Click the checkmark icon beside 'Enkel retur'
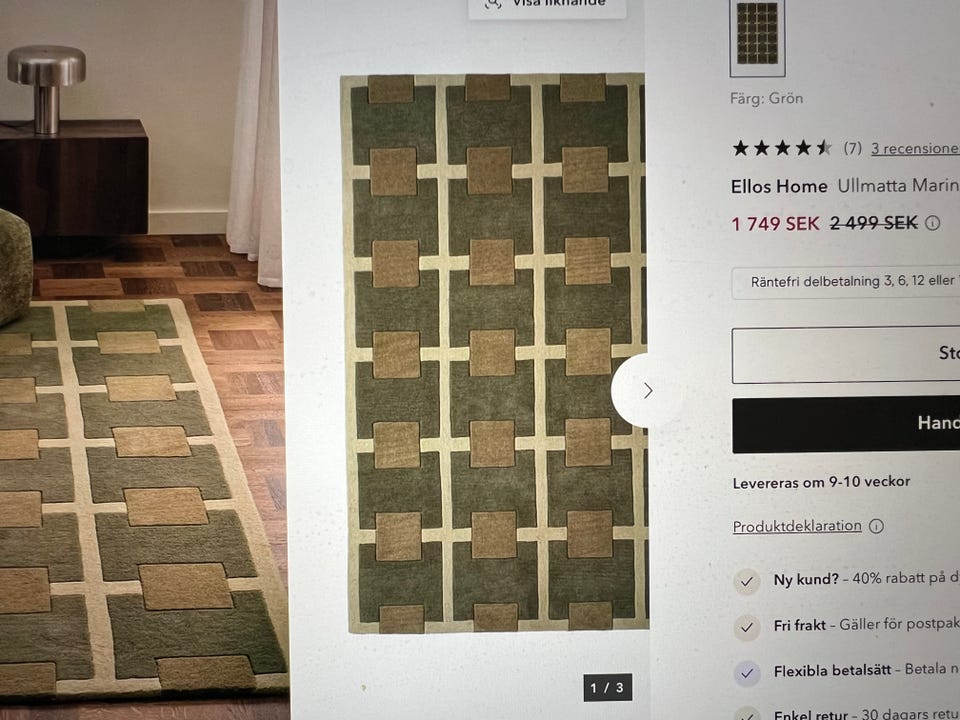The width and height of the screenshot is (960, 720). pyautogui.click(x=747, y=714)
